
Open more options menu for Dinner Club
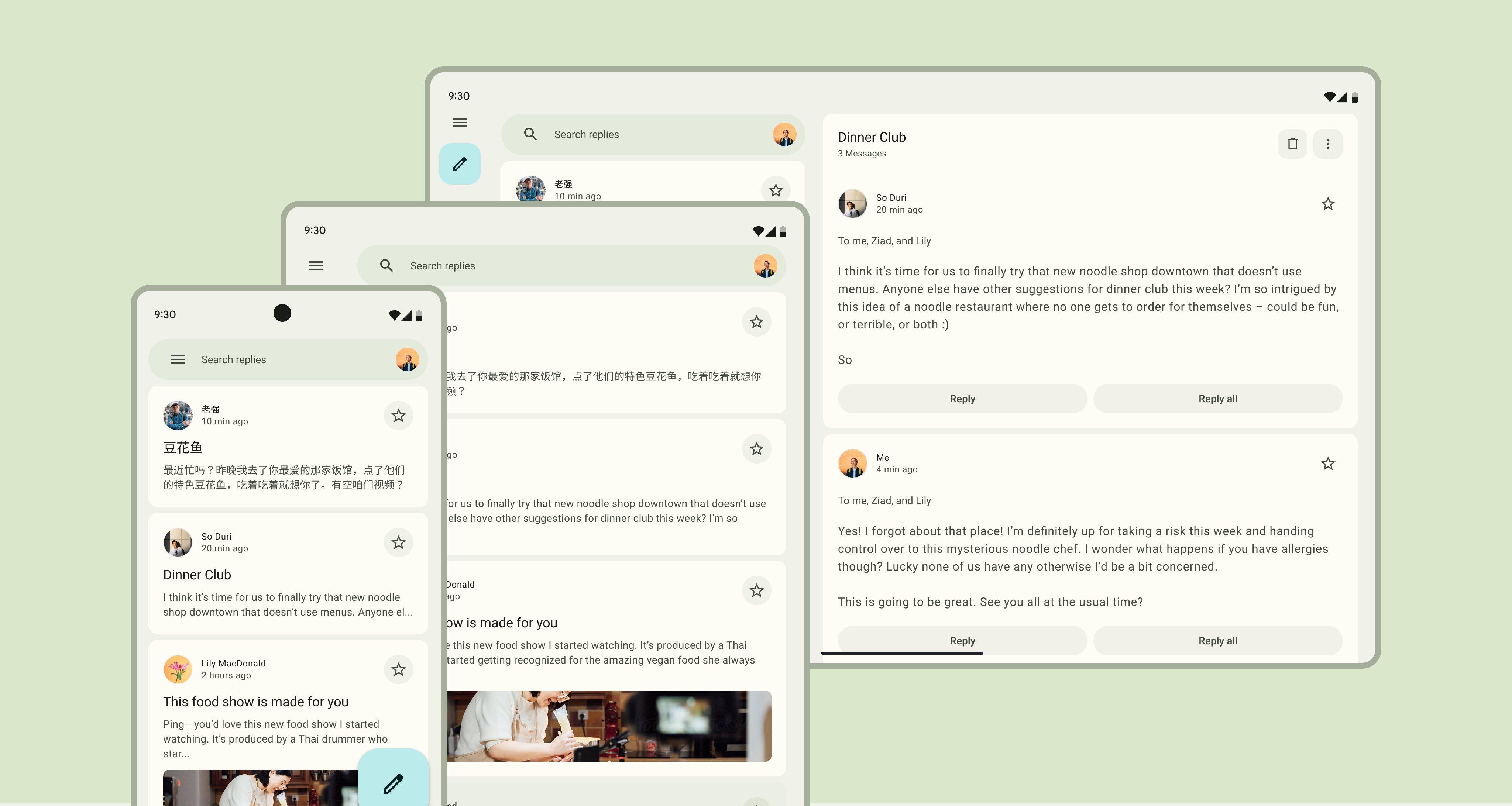pyautogui.click(x=1328, y=144)
